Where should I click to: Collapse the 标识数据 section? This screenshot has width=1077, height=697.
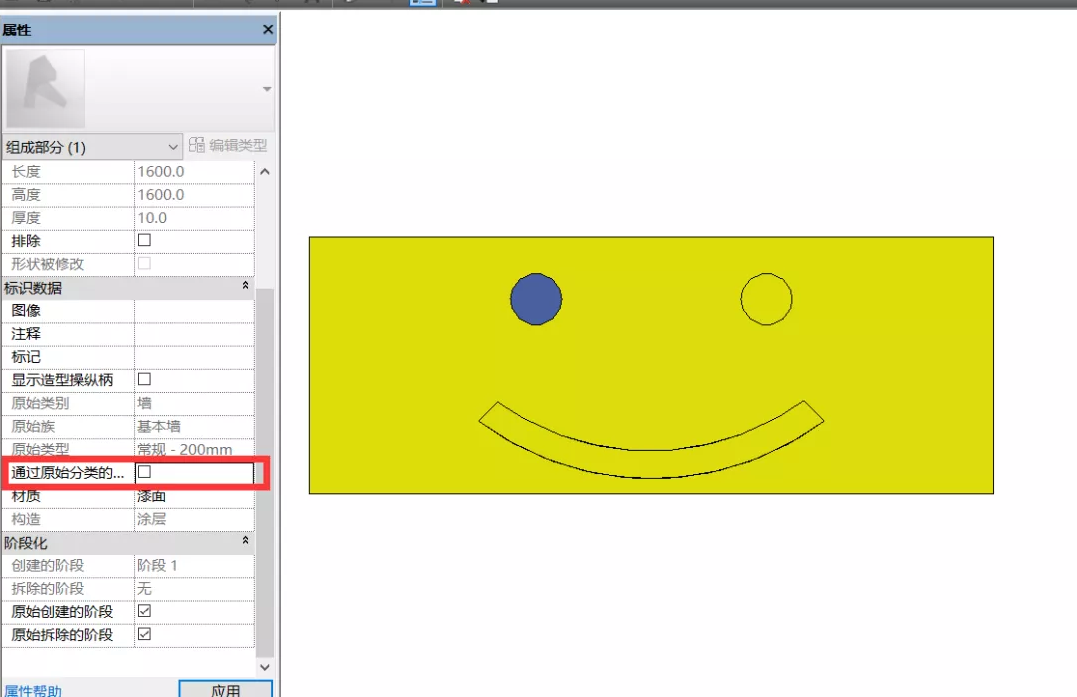tap(245, 287)
